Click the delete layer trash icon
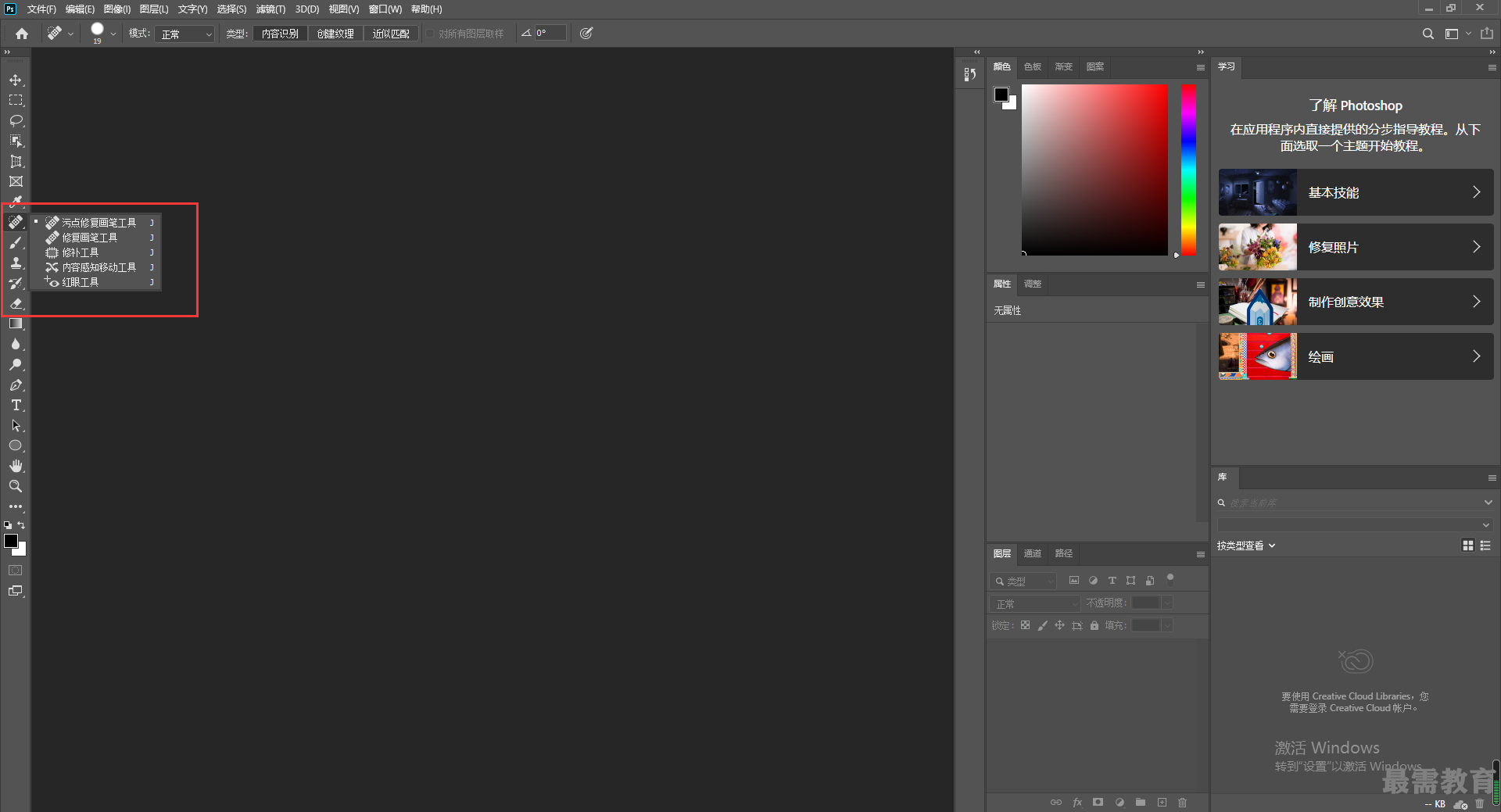The height and width of the screenshot is (812, 1501). (x=1182, y=802)
